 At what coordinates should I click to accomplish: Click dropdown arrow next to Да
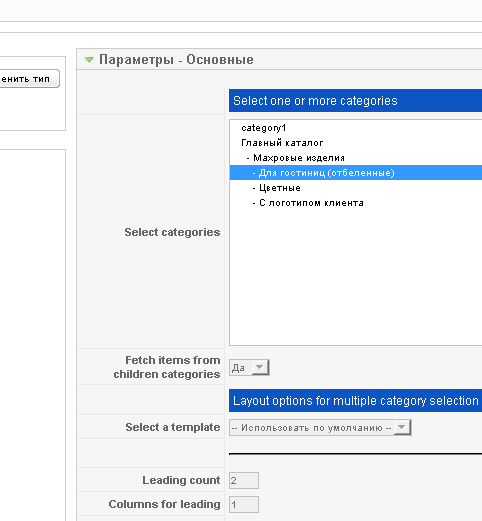click(x=260, y=367)
